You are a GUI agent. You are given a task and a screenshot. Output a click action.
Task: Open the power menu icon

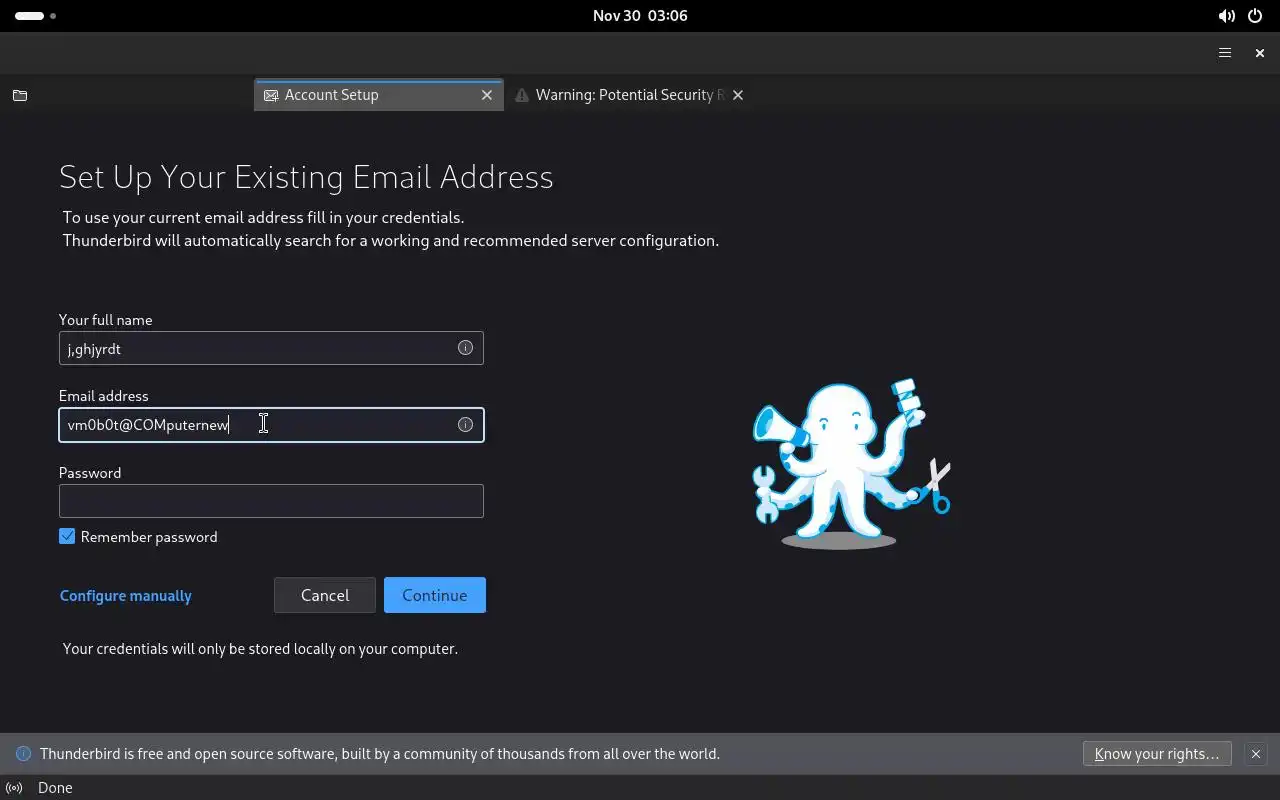[x=1256, y=16]
